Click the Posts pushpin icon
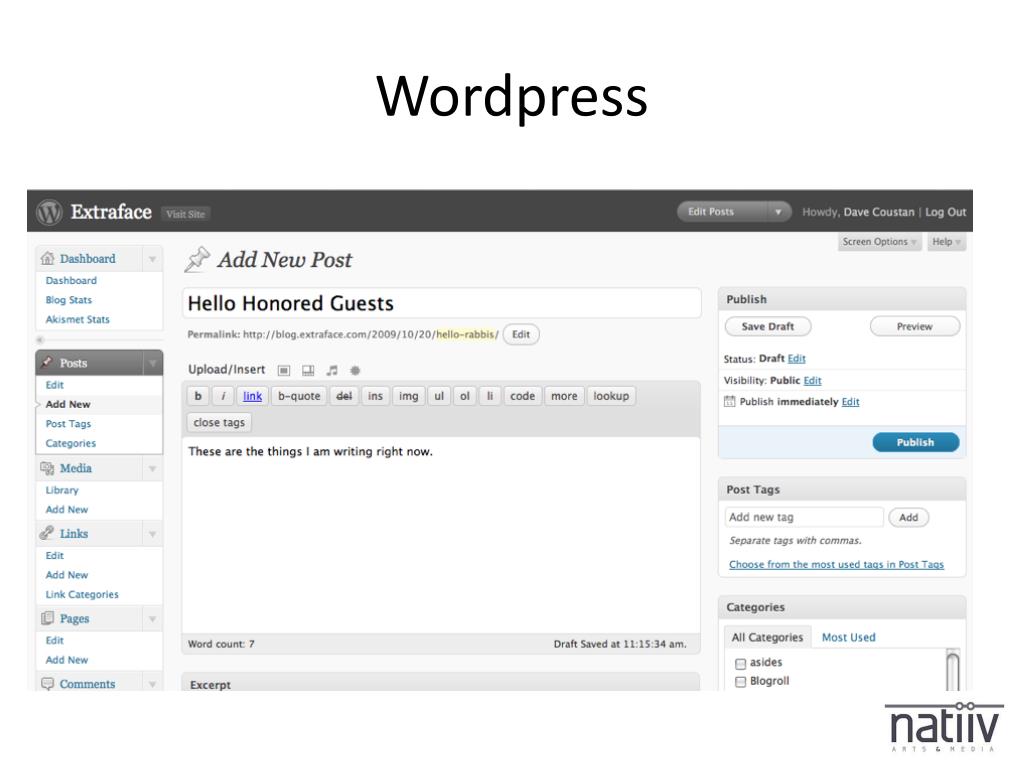 (x=46, y=362)
